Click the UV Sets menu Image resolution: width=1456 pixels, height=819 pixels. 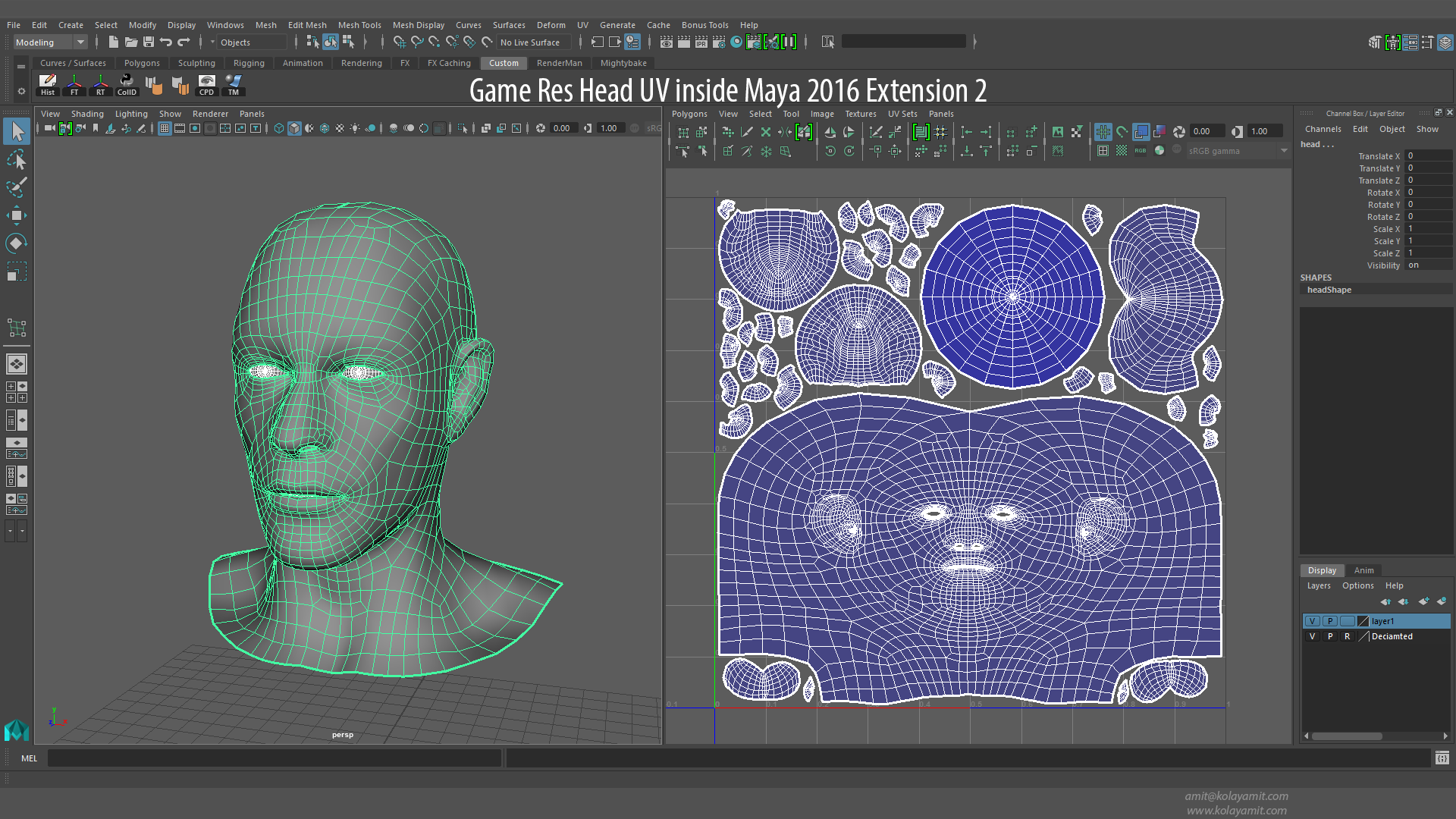pos(901,113)
